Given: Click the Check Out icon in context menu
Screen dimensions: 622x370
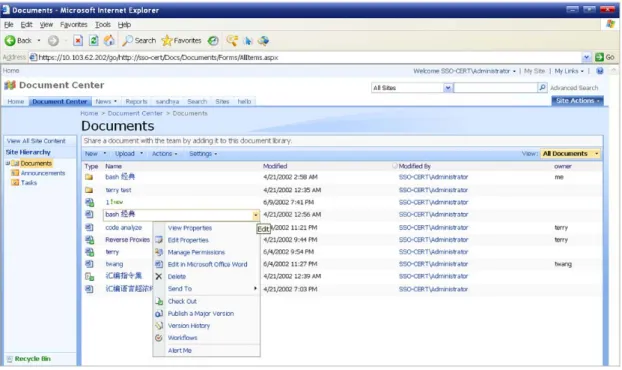Looking at the screenshot, I should [159, 301].
